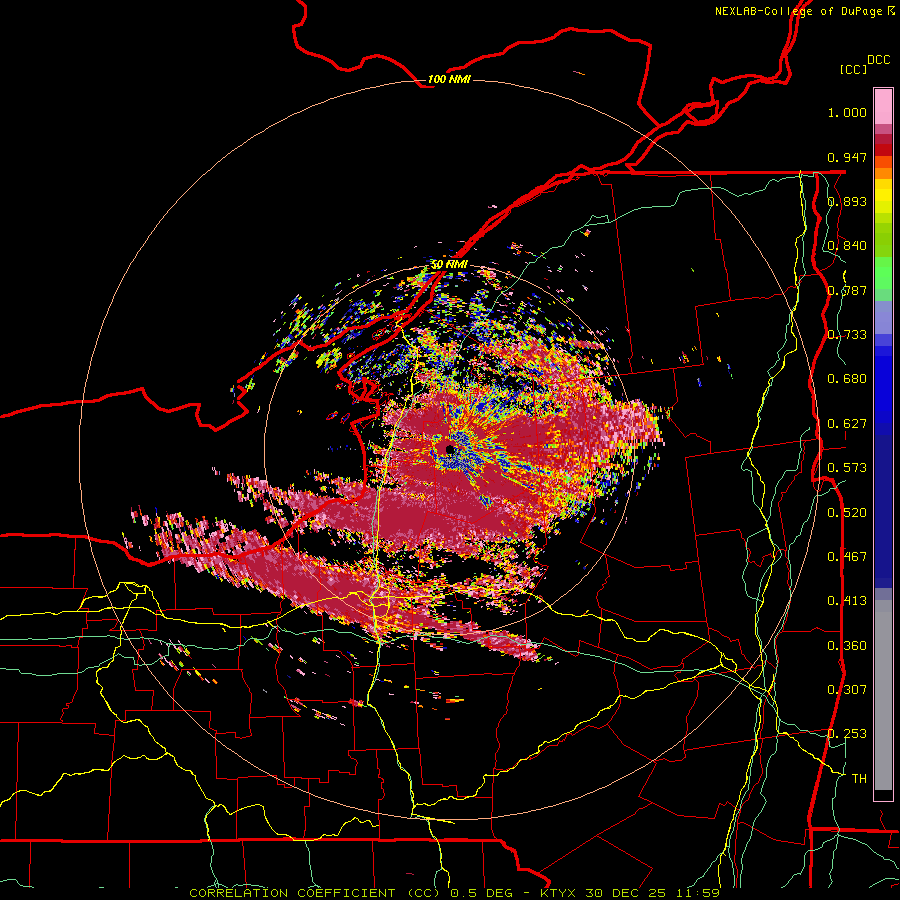This screenshot has height=900, width=900.
Task: Click the 11:59 time stamp
Action: [x=698, y=893]
